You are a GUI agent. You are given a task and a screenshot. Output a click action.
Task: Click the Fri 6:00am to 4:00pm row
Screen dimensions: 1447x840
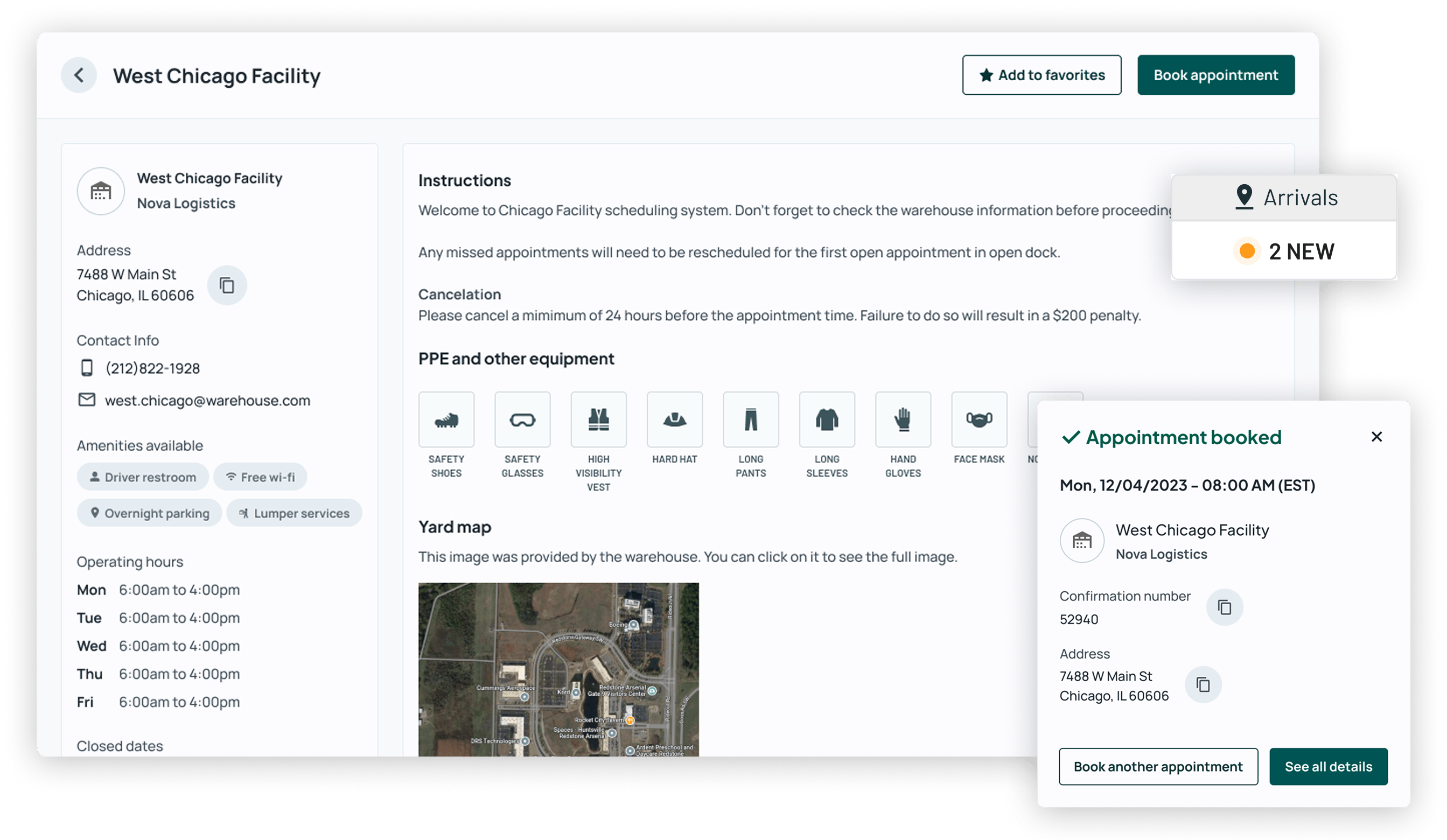point(158,702)
